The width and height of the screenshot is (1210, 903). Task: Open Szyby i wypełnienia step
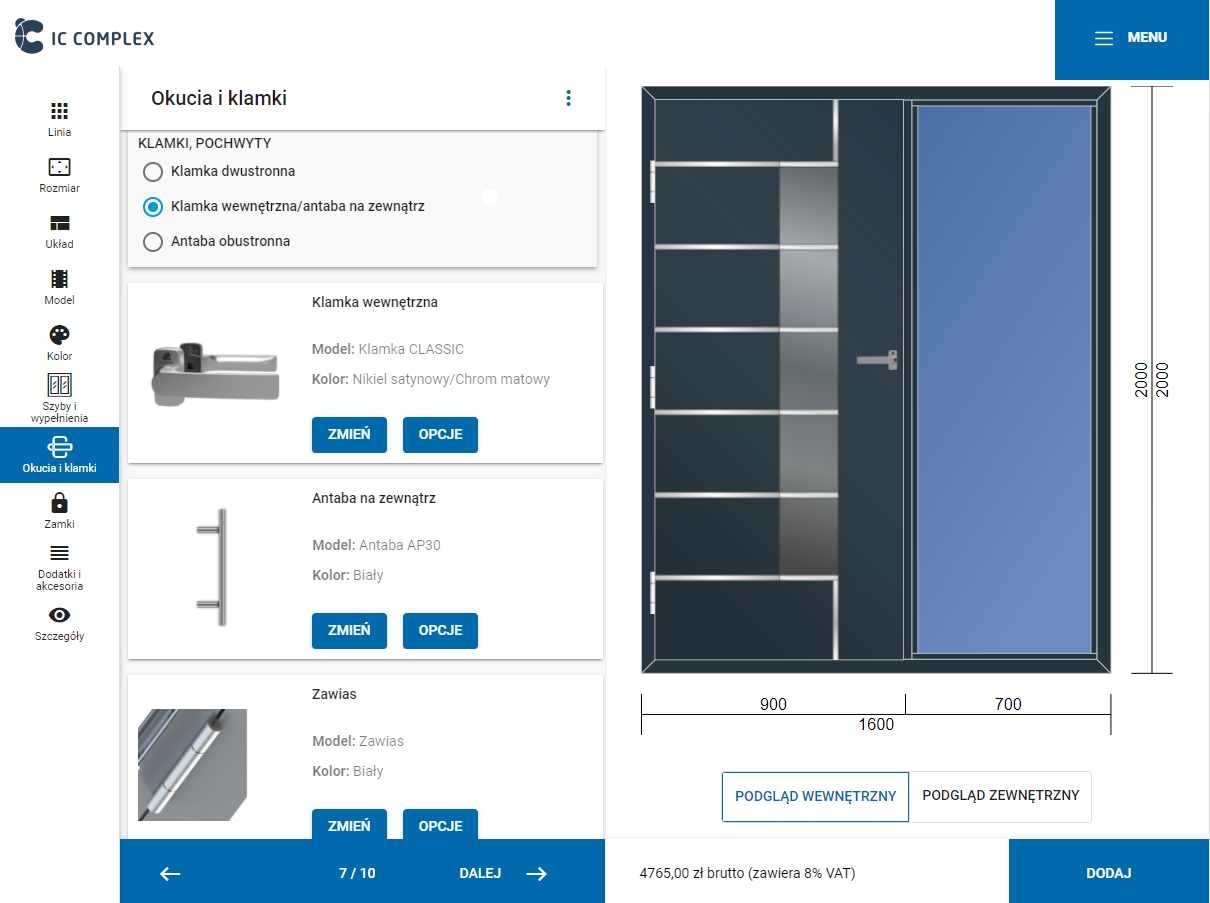[x=59, y=398]
